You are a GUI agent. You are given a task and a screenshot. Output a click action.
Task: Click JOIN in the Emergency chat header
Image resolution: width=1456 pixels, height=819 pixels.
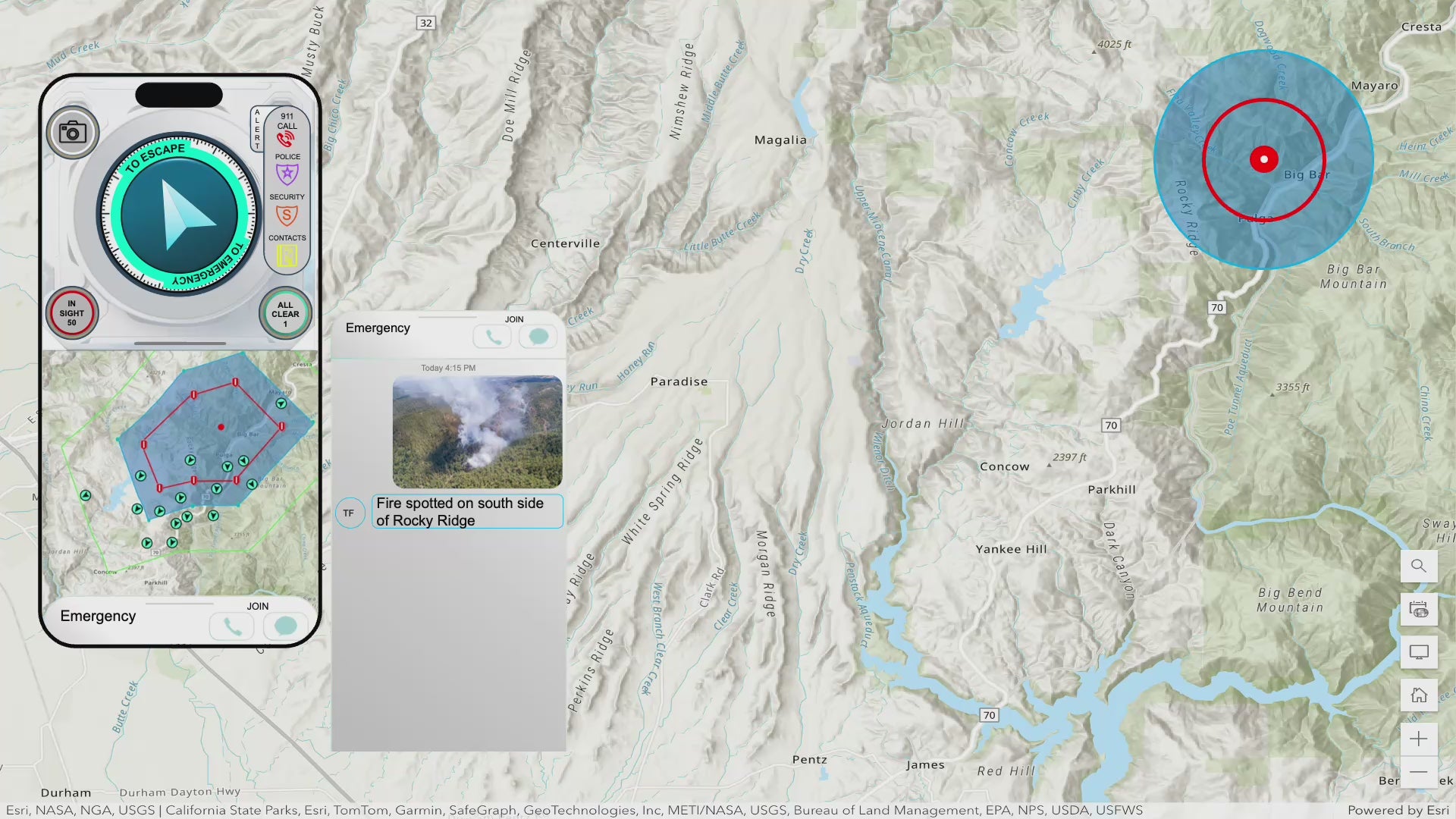(x=514, y=319)
